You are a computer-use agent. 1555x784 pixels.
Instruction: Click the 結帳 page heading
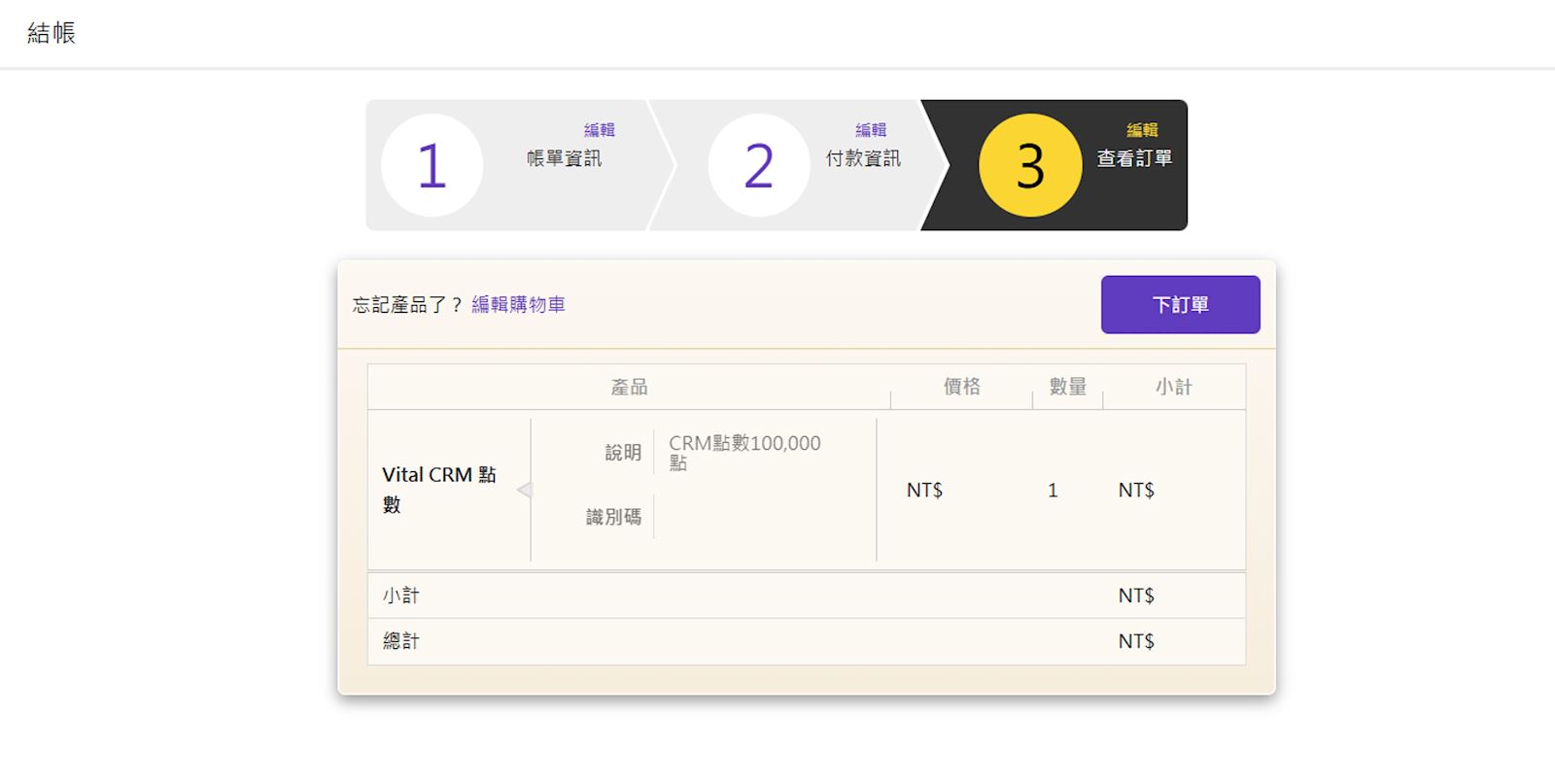pyautogui.click(x=52, y=33)
